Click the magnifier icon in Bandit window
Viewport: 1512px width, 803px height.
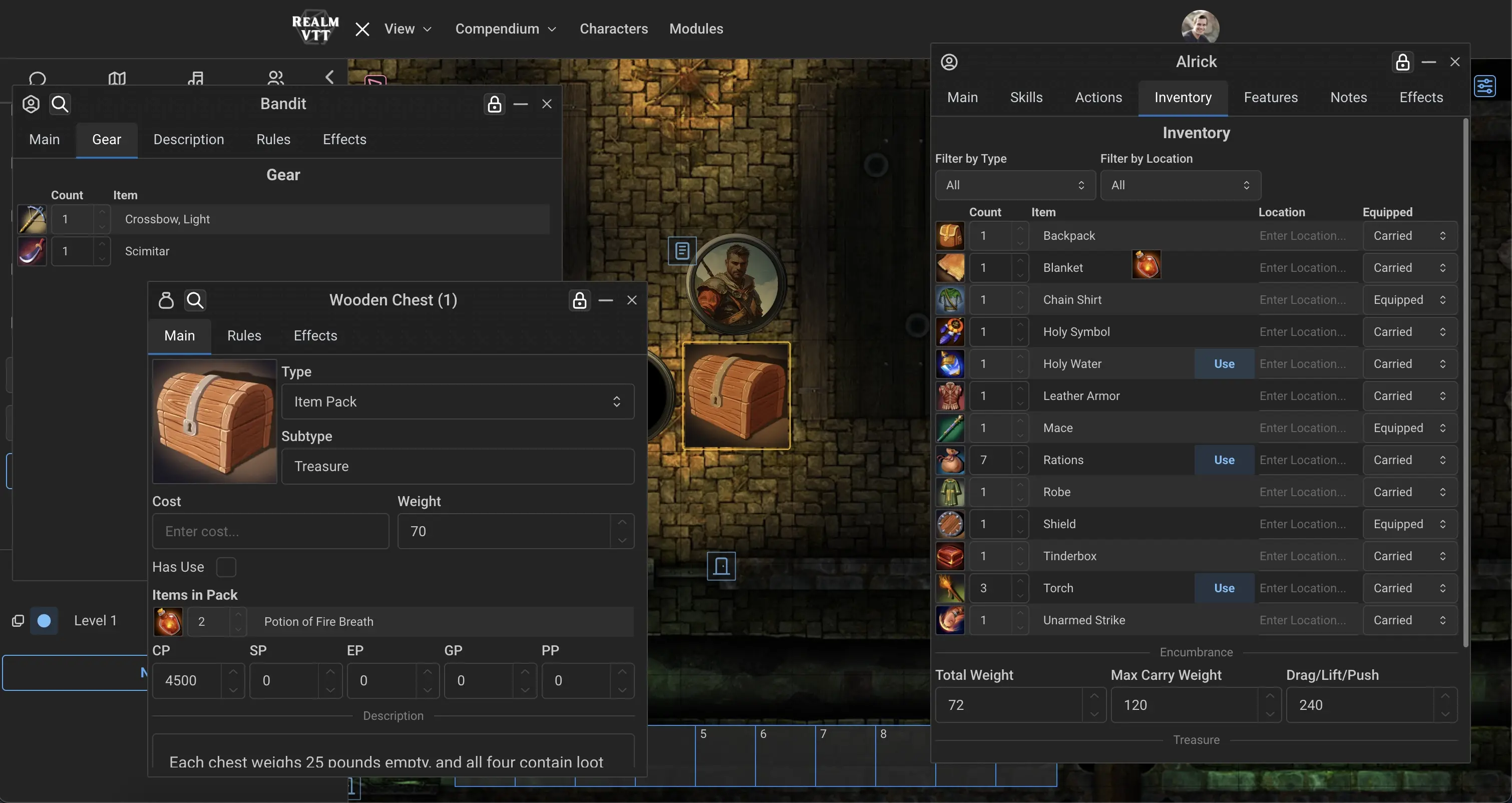click(60, 104)
